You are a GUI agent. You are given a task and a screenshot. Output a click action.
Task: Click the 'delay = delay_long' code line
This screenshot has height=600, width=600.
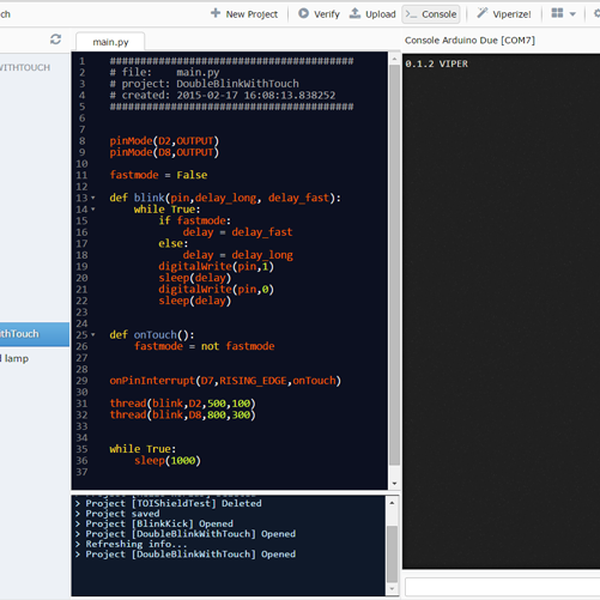238,255
